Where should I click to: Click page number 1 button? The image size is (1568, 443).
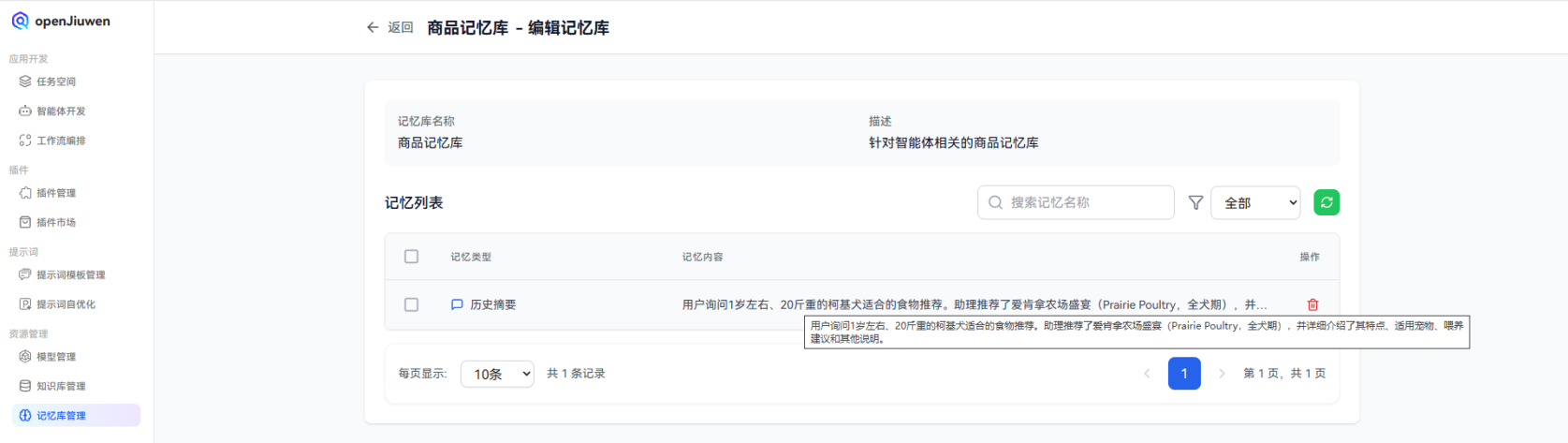(1184, 374)
